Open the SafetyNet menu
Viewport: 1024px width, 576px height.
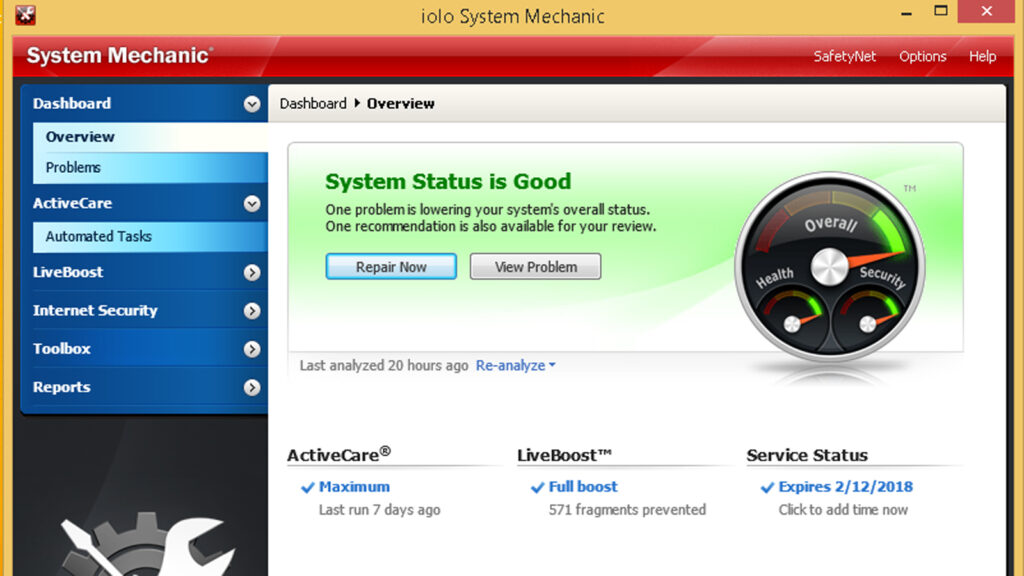pyautogui.click(x=844, y=57)
